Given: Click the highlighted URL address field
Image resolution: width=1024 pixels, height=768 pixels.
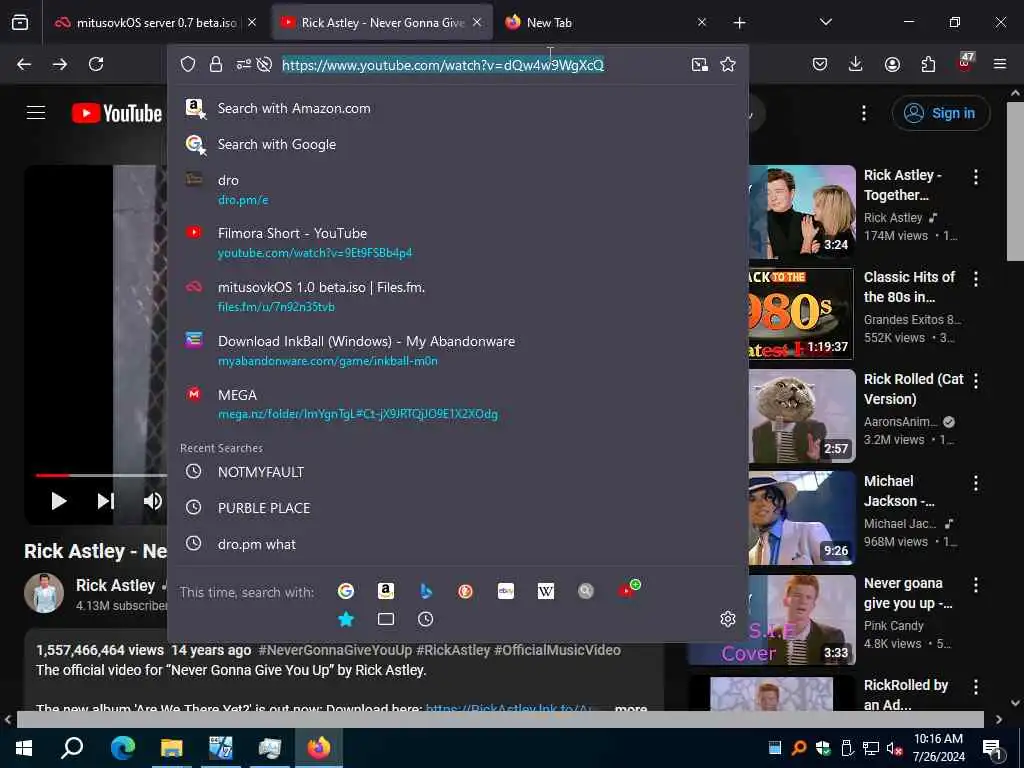Looking at the screenshot, I should pos(443,65).
